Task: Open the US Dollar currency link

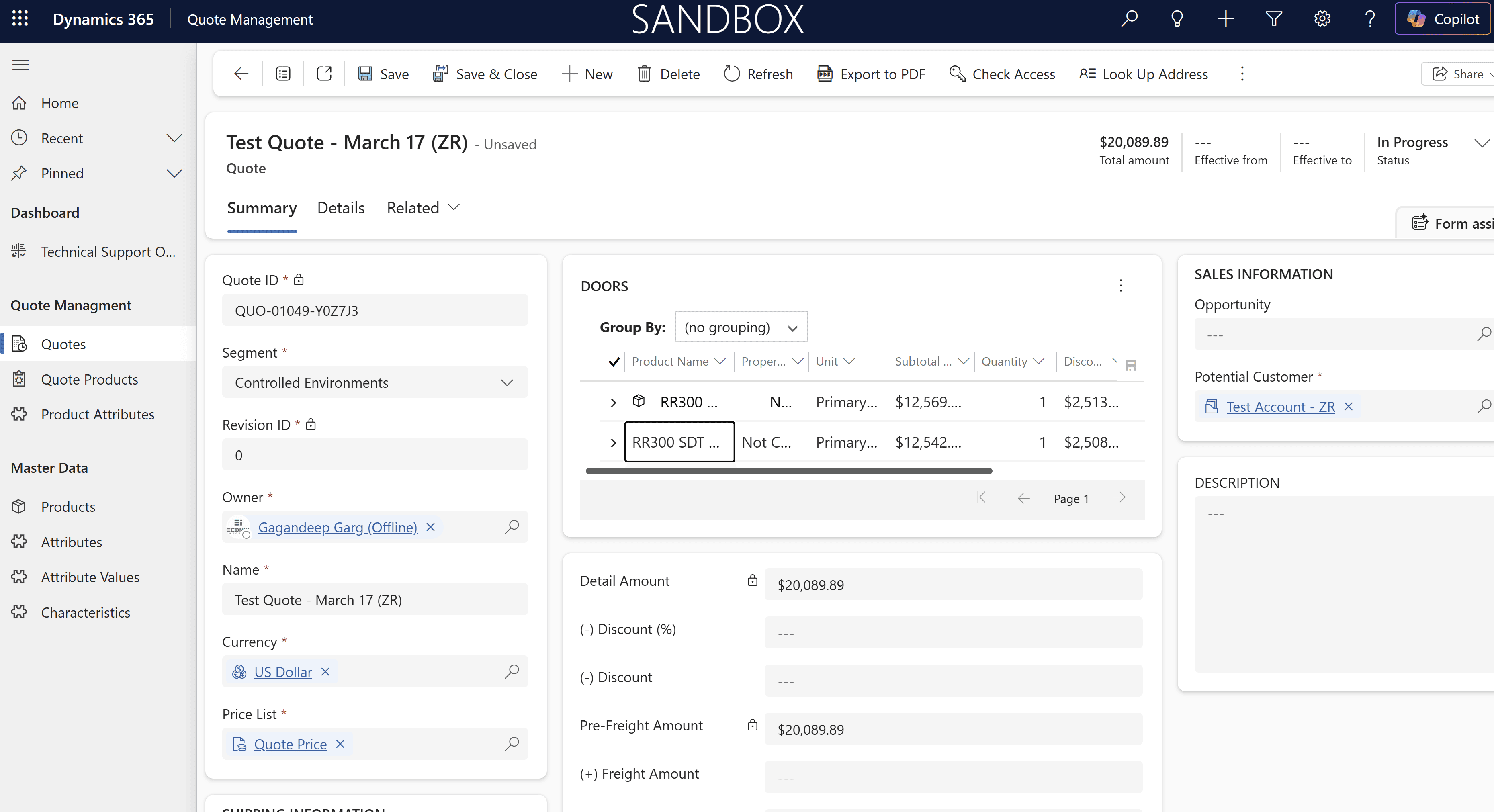Action: pyautogui.click(x=283, y=672)
